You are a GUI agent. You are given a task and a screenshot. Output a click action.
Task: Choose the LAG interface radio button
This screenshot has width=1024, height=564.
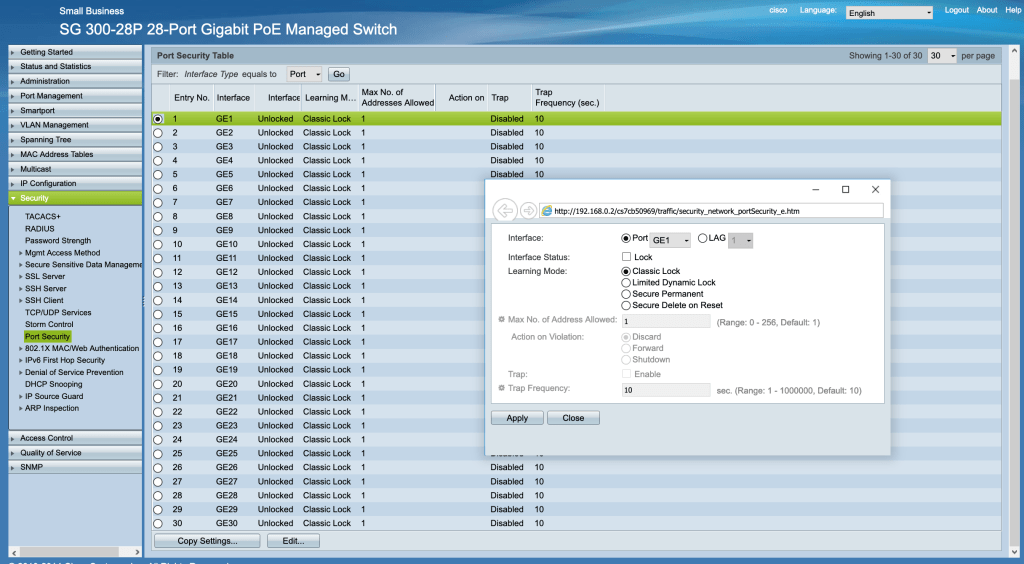click(x=702, y=239)
